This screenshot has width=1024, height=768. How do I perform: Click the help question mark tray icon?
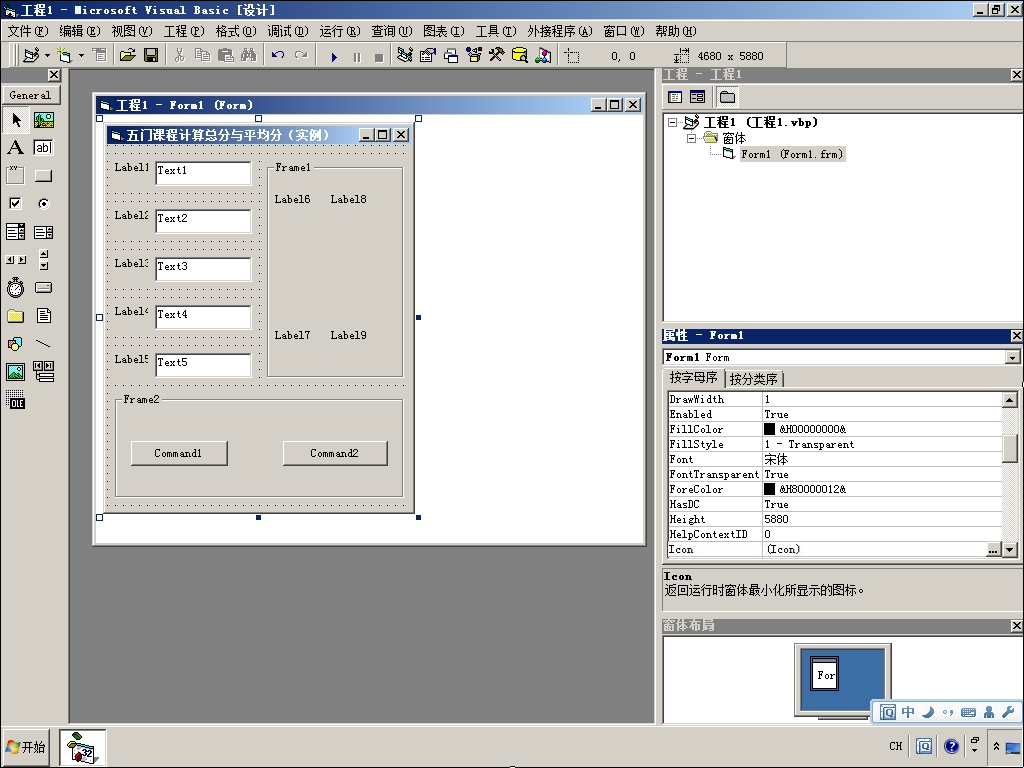pos(952,746)
